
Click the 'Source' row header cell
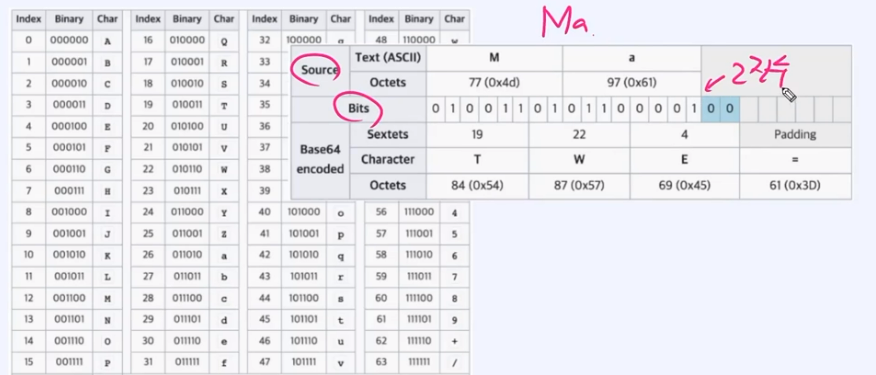[320, 71]
